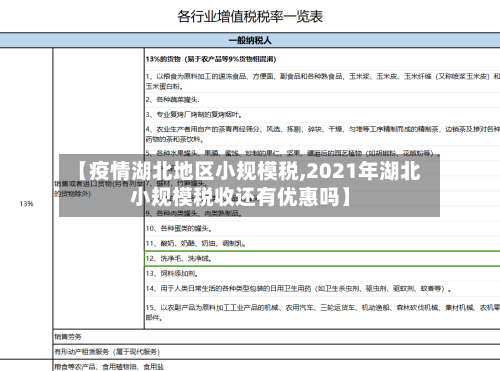500x371 pixels.
Task: Select row 4 about 农业生产者用自产的茶青
Action: tap(322, 134)
